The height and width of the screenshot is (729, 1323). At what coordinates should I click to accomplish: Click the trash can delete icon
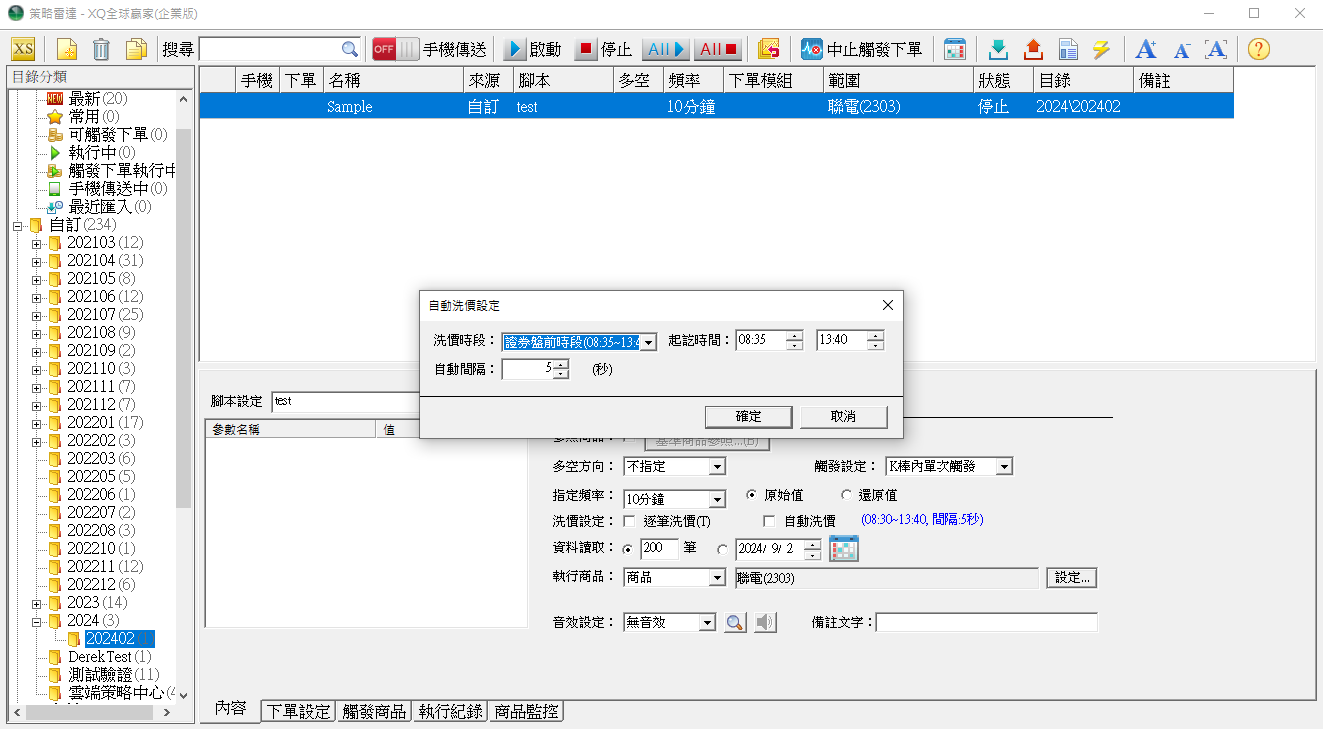(101, 49)
